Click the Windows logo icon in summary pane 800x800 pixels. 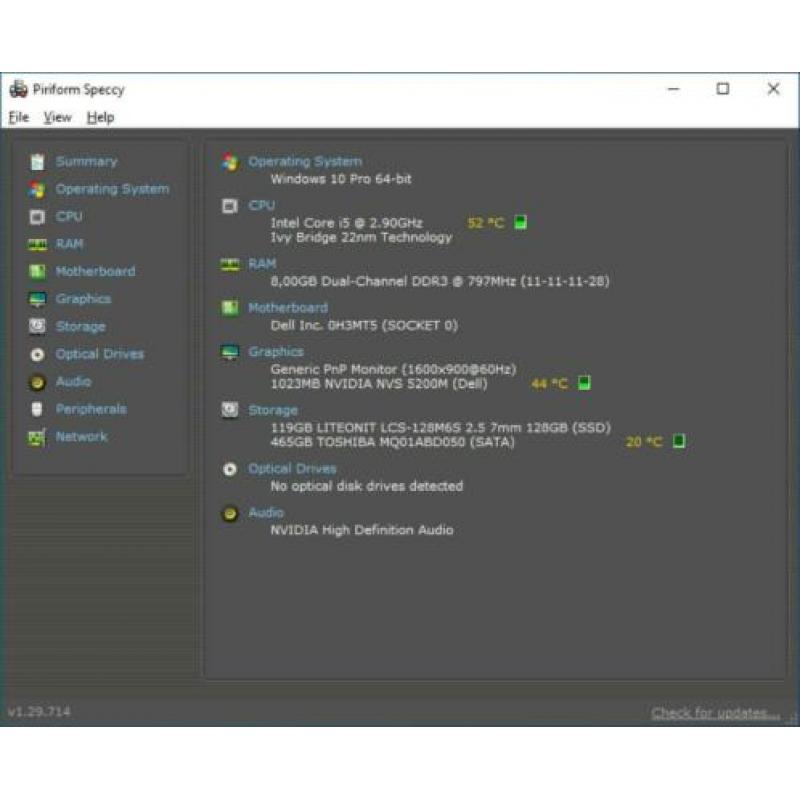(230, 162)
